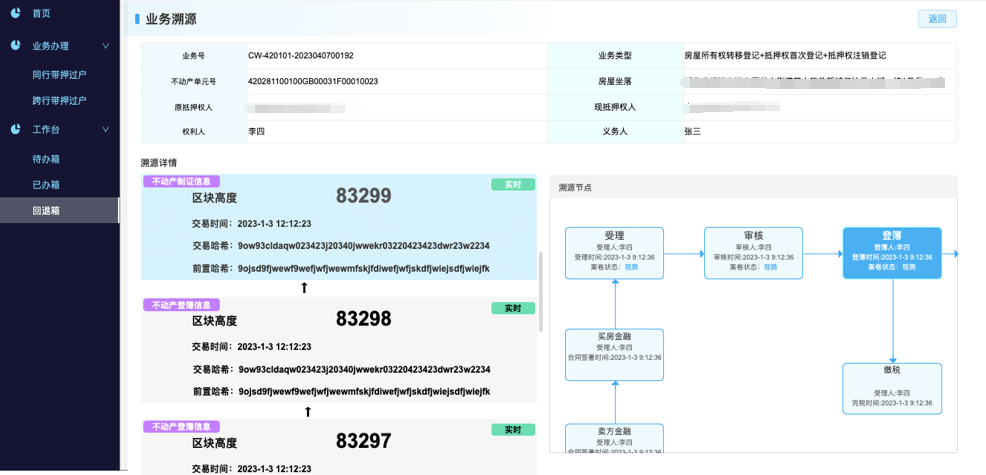Click the 实时 badge on block 83298
The image size is (986, 475).
pos(512,308)
